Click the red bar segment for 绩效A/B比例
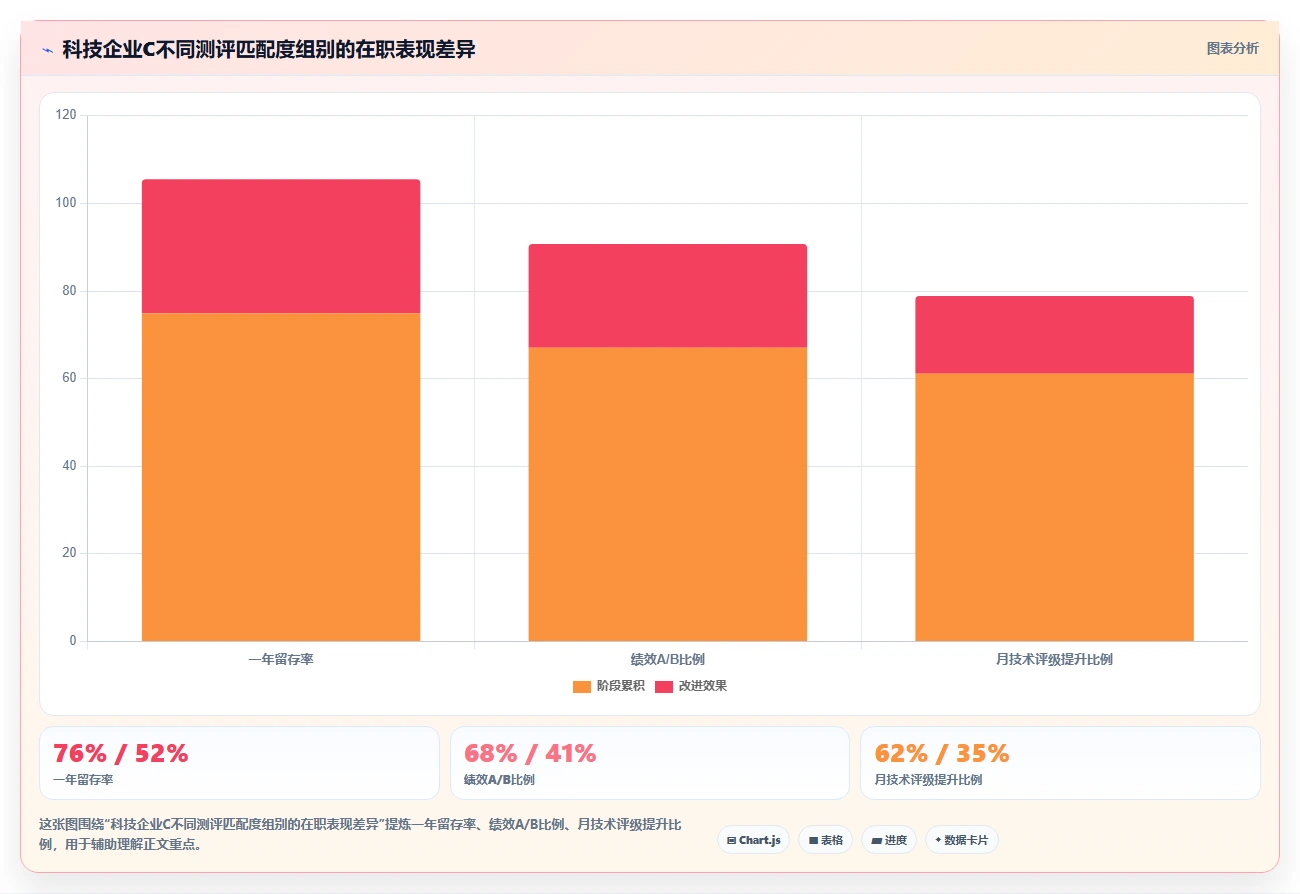The width and height of the screenshot is (1300, 894). coord(667,296)
